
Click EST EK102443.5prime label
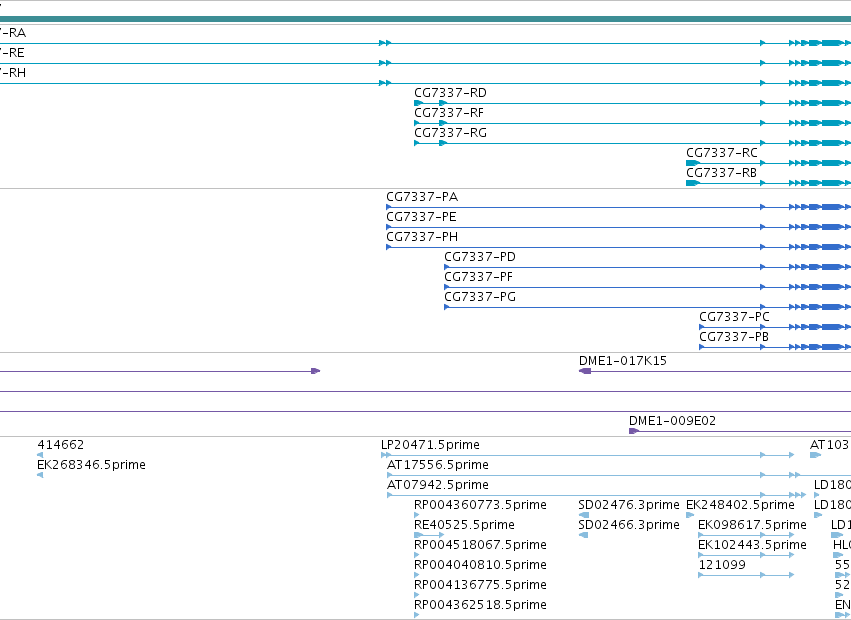[752, 545]
